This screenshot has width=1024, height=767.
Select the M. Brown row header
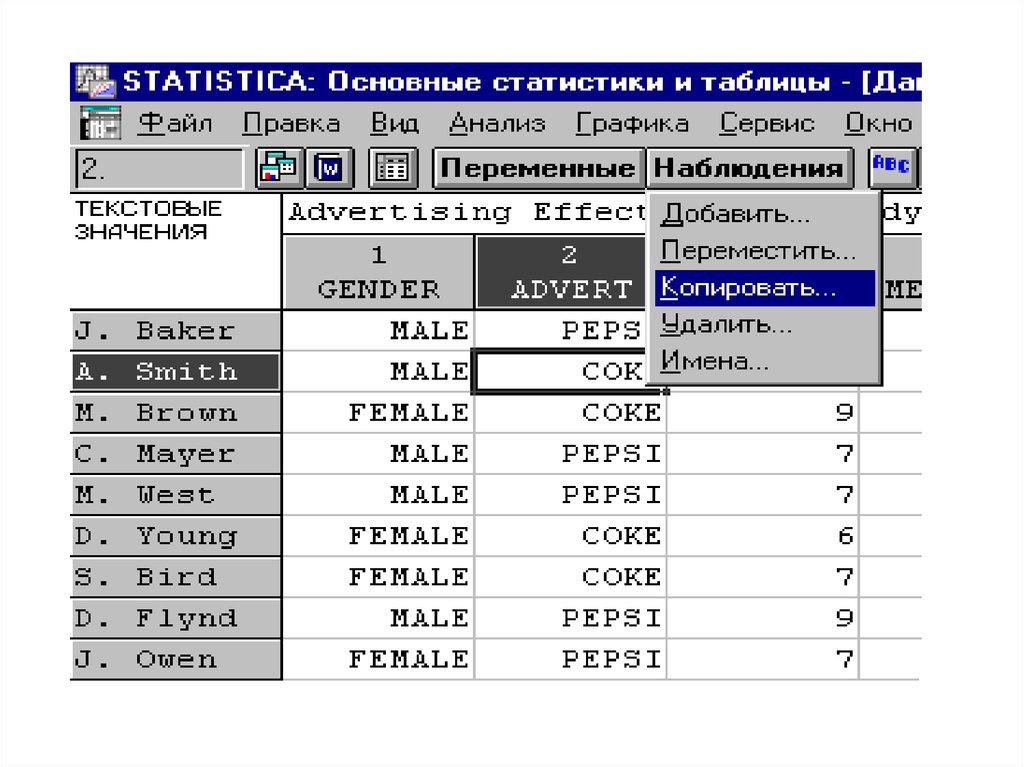coord(176,413)
